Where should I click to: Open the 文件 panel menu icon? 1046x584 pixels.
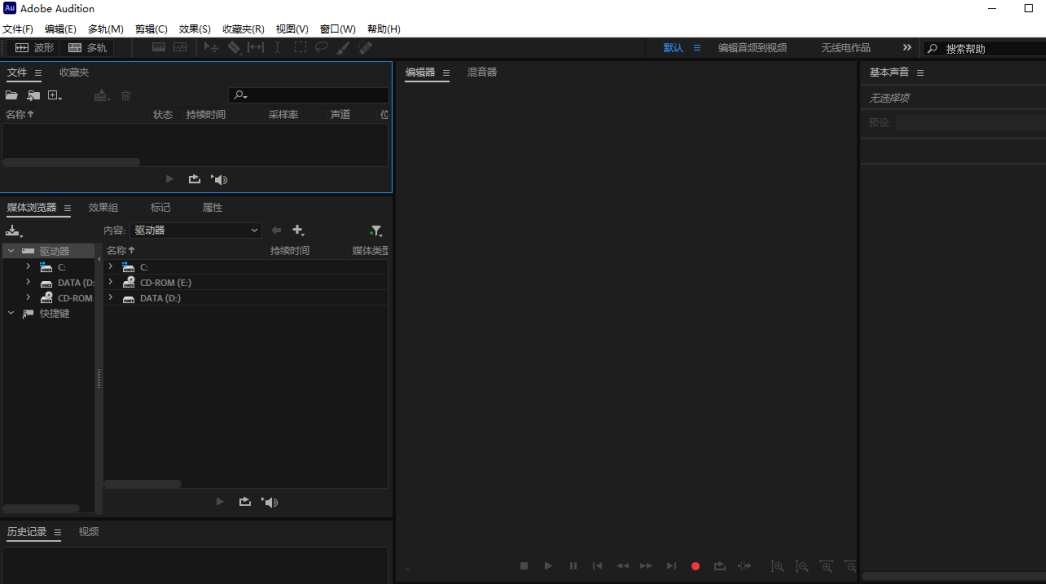[38, 73]
